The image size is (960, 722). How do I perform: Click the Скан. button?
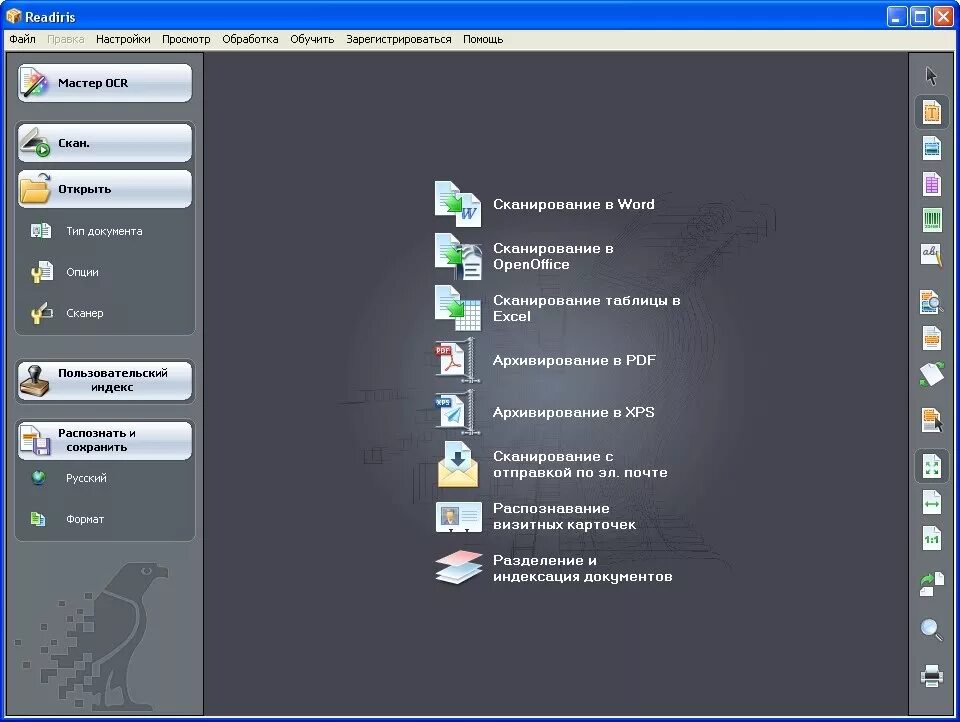click(105, 143)
